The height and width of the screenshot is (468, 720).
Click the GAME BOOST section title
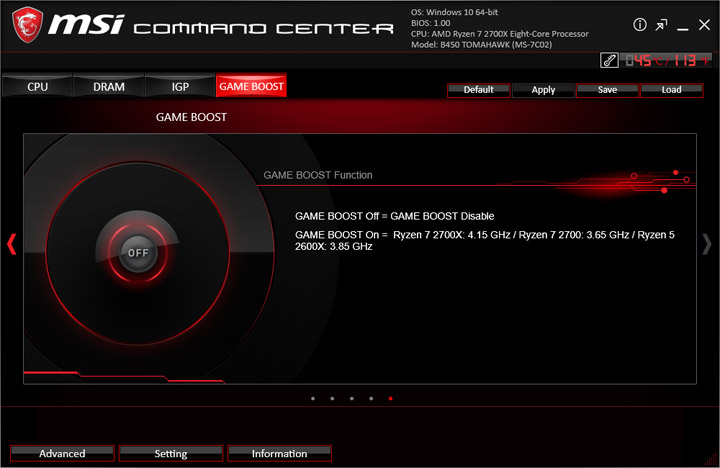[191, 117]
